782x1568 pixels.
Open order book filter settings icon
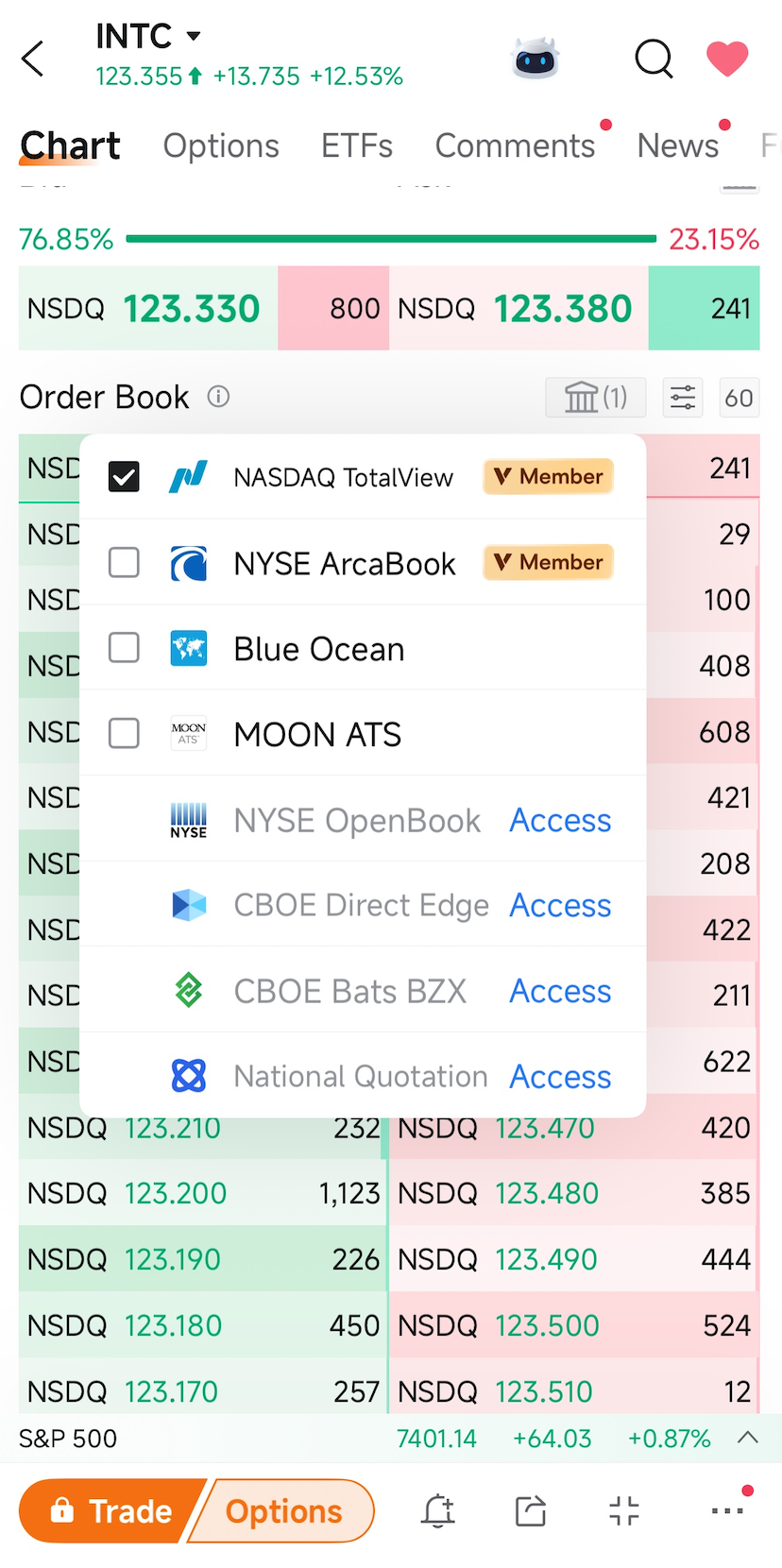683,398
